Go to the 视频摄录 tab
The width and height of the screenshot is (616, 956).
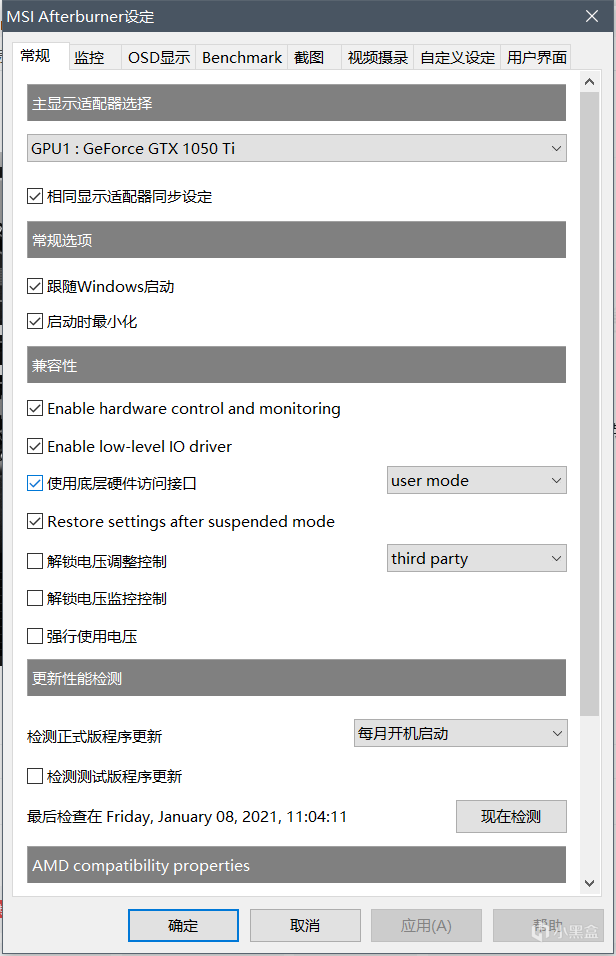(x=378, y=58)
